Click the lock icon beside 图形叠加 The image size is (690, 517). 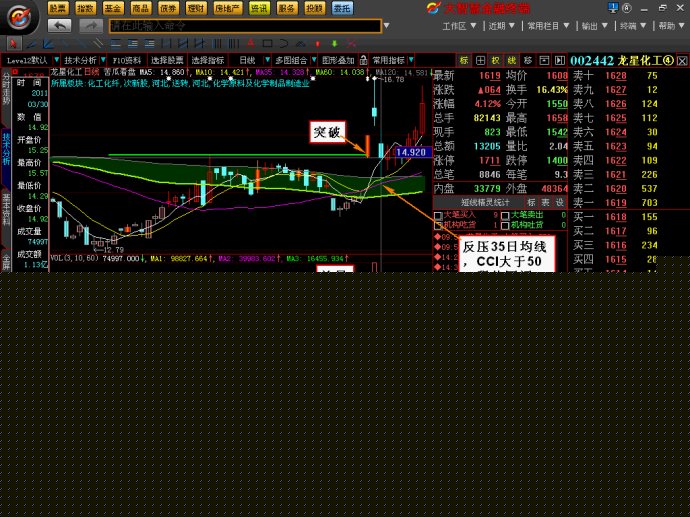(x=363, y=60)
